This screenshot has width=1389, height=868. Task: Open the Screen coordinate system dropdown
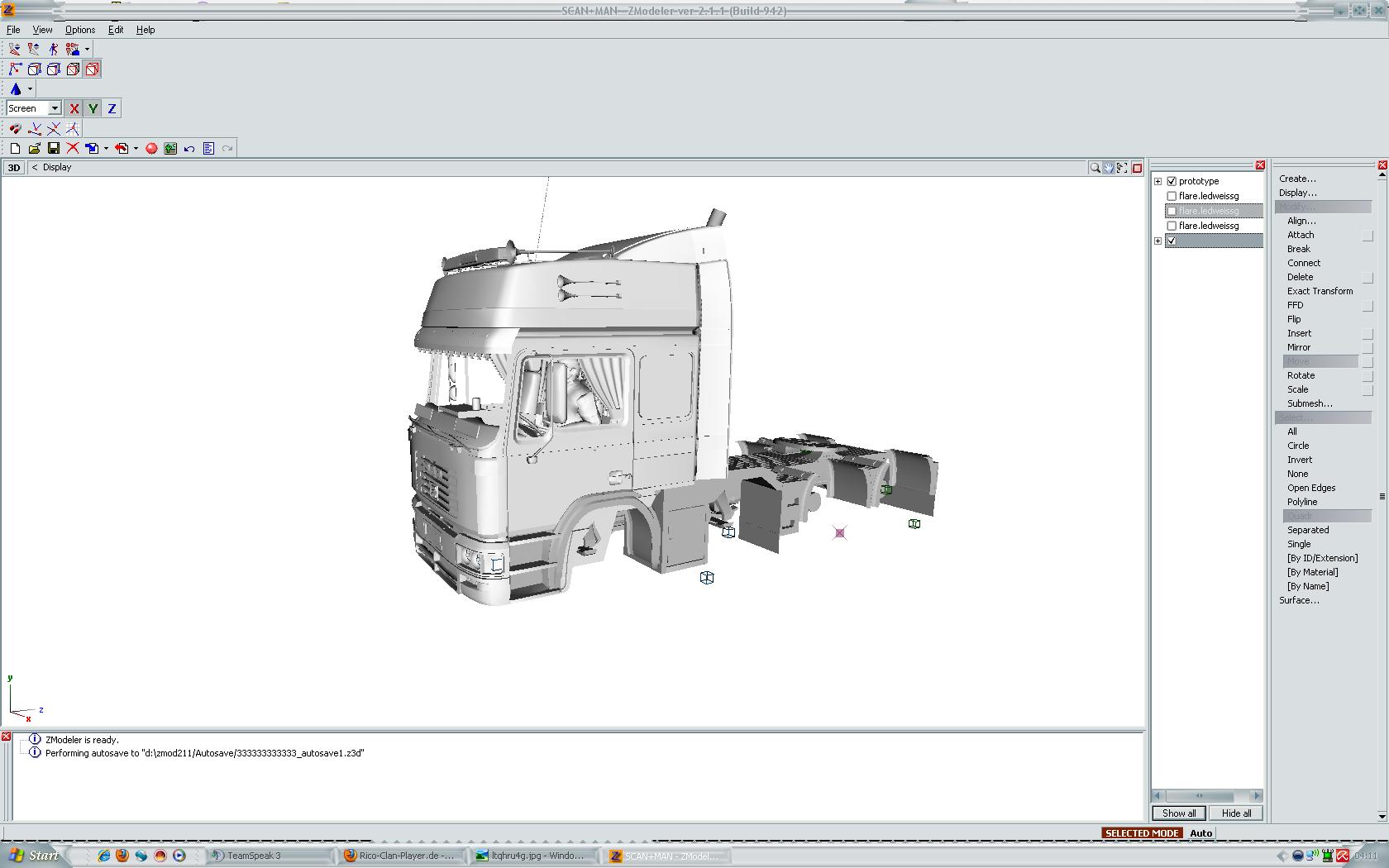click(x=55, y=108)
